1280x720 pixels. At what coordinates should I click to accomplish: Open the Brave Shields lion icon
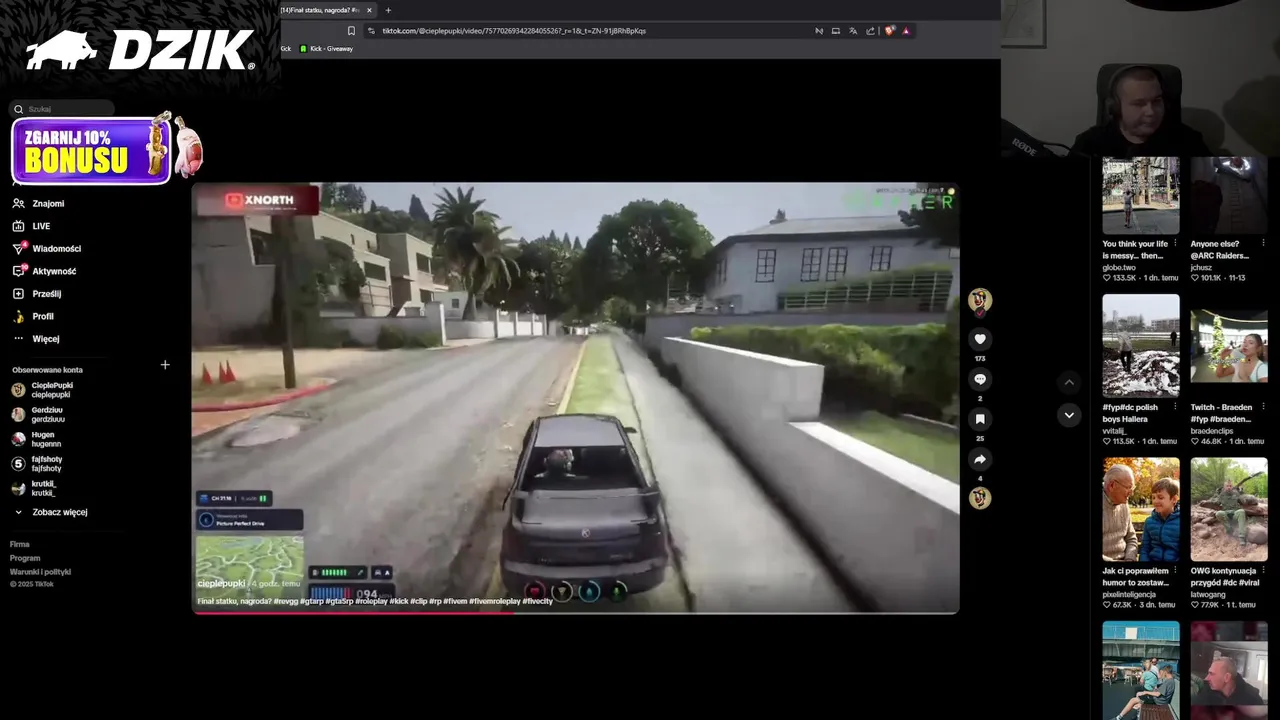tap(889, 30)
